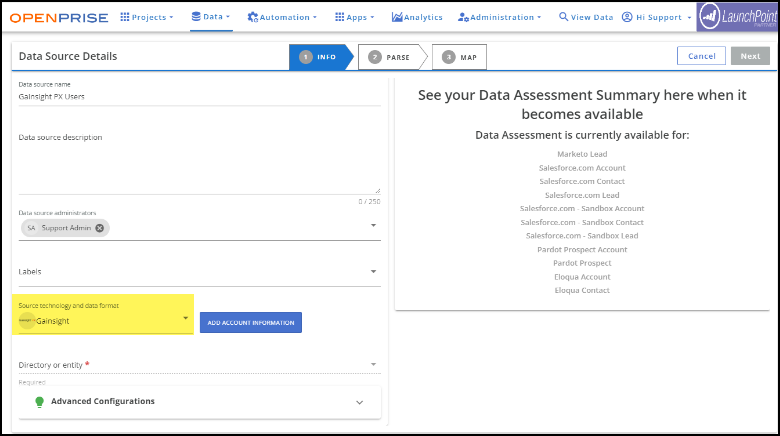This screenshot has height=436, width=780.
Task: Edit the Data source name field
Action: (199, 97)
